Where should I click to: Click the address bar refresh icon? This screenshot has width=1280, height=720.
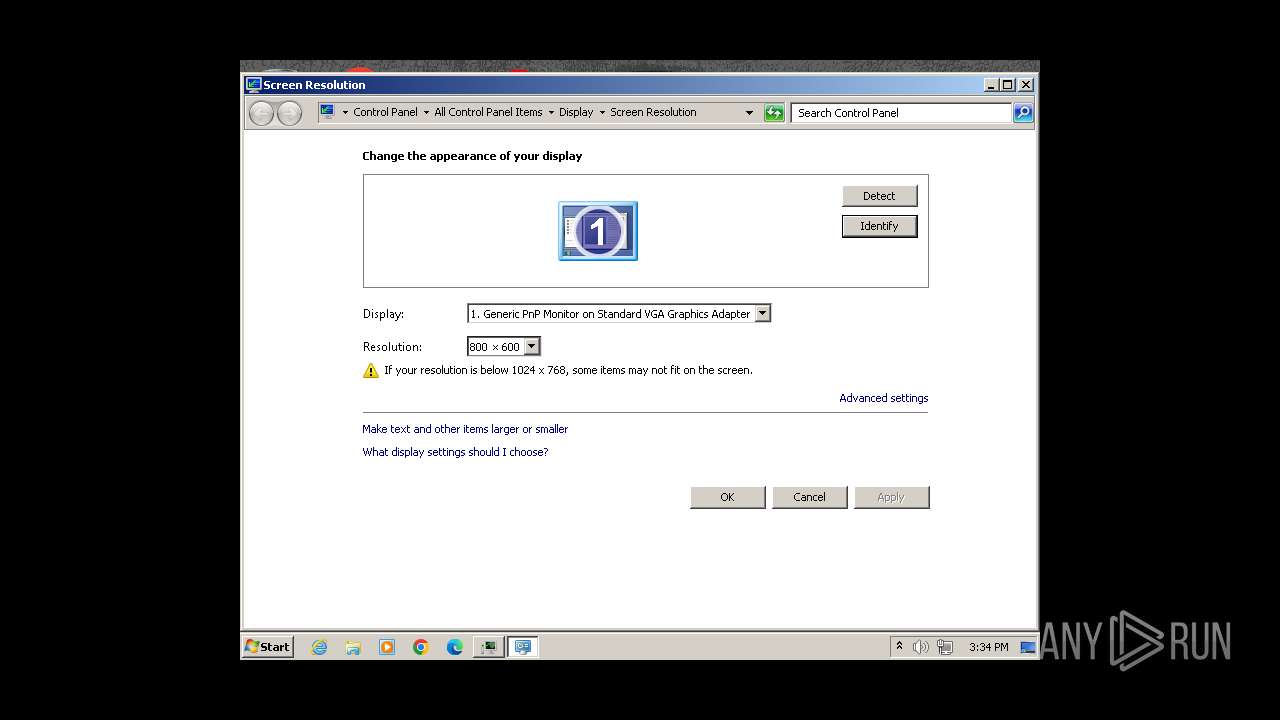click(774, 113)
